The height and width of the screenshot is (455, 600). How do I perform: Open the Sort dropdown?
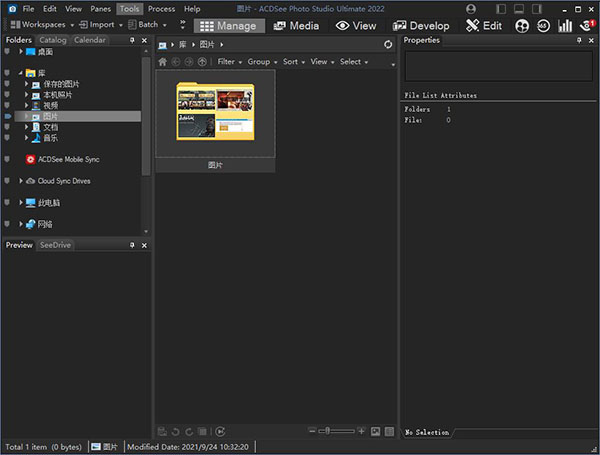click(292, 62)
